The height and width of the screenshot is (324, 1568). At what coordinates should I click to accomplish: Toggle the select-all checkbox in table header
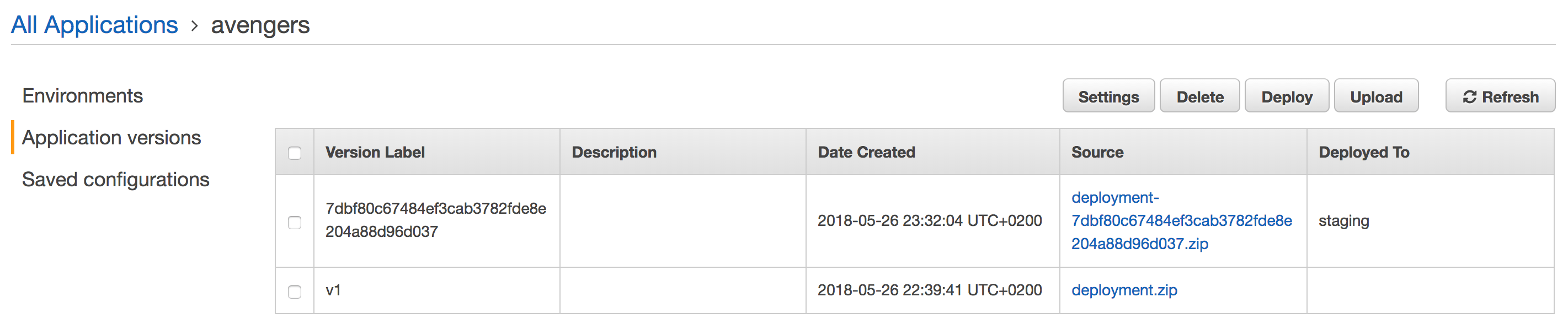(295, 153)
